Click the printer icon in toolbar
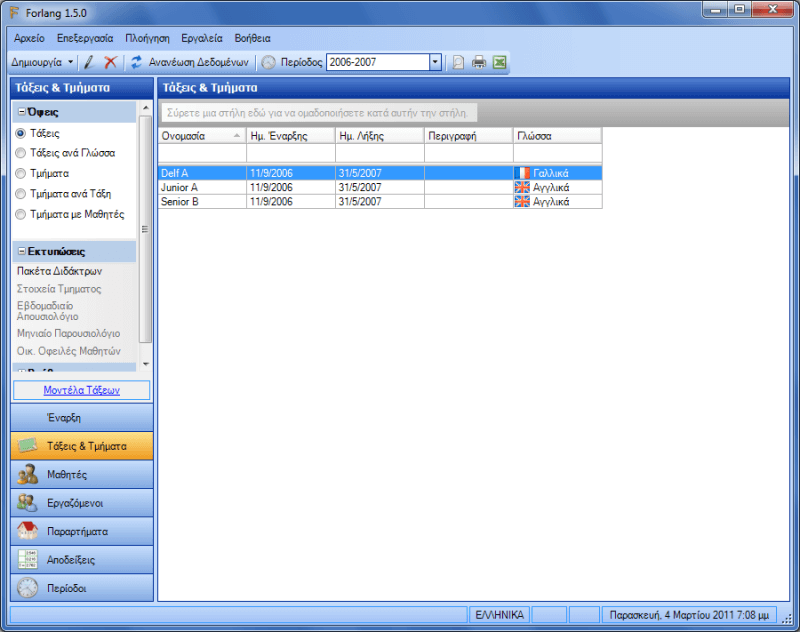Viewport: 800px width, 632px height. tap(479, 62)
